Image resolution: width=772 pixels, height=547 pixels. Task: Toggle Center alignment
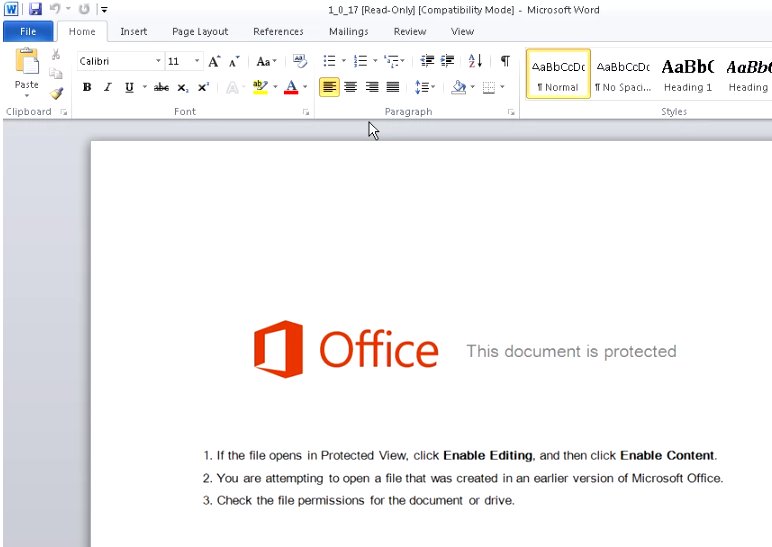pyautogui.click(x=351, y=88)
